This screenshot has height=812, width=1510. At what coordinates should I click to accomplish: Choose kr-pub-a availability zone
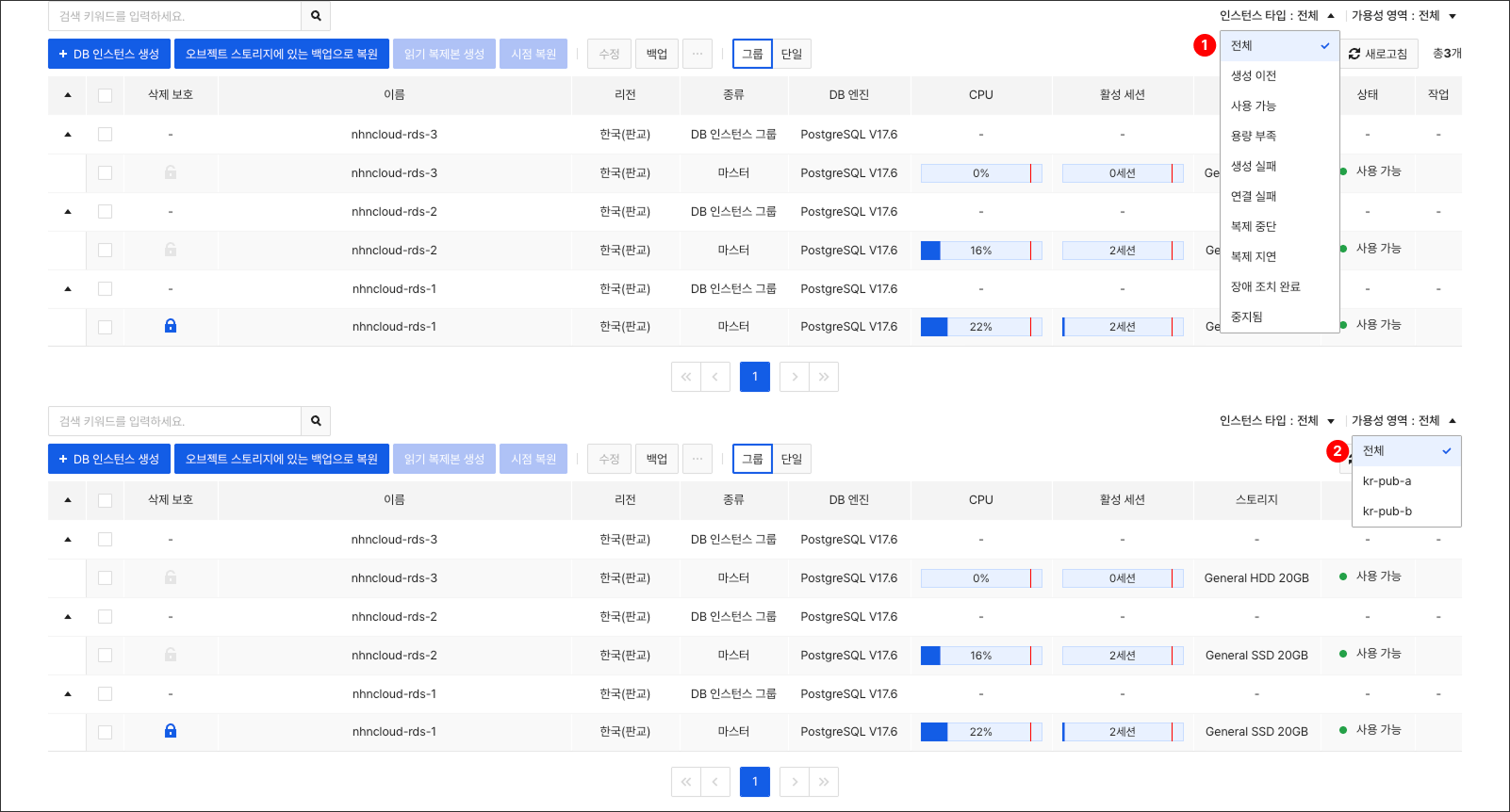pos(1406,481)
